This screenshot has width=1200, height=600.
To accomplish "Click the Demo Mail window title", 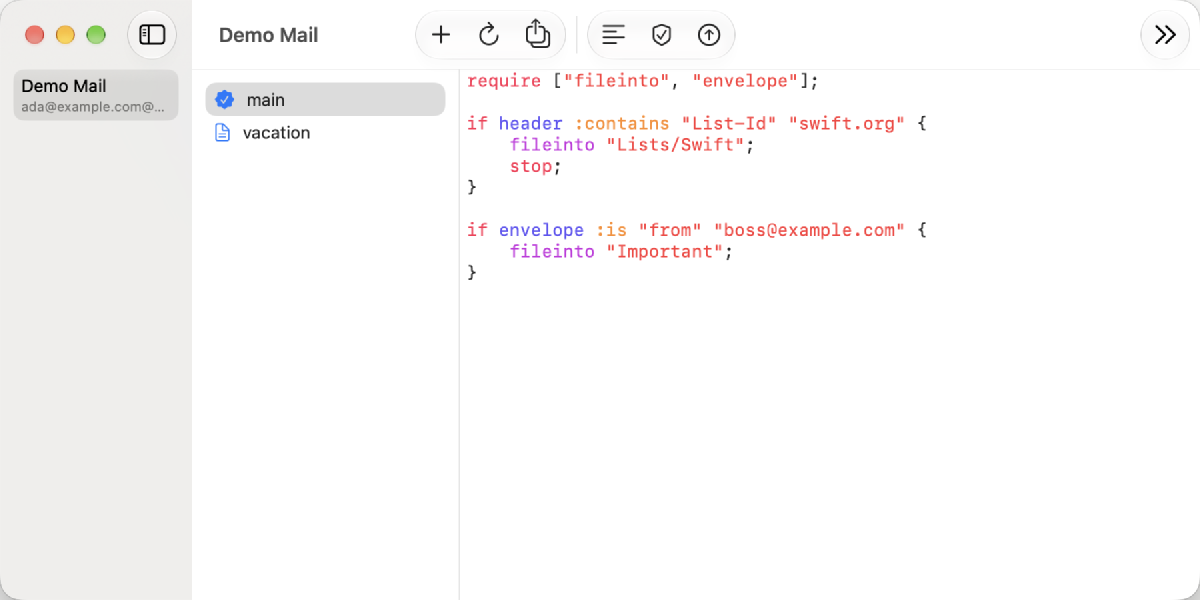I will [x=268, y=35].
